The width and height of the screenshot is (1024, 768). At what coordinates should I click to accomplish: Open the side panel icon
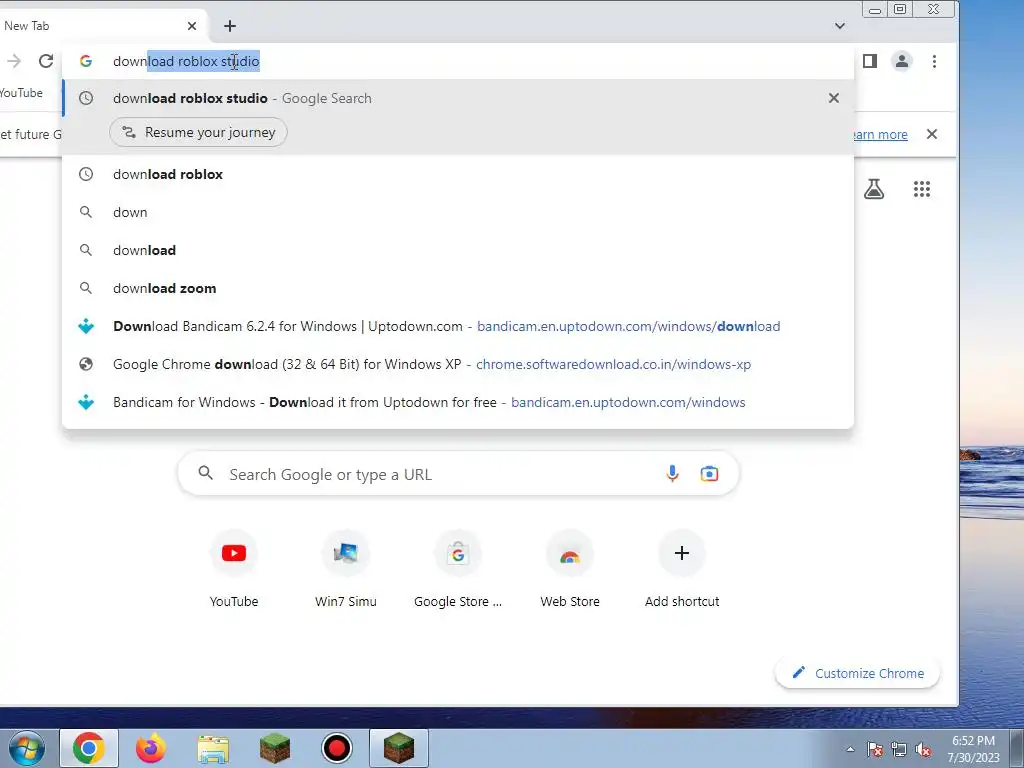click(x=870, y=61)
